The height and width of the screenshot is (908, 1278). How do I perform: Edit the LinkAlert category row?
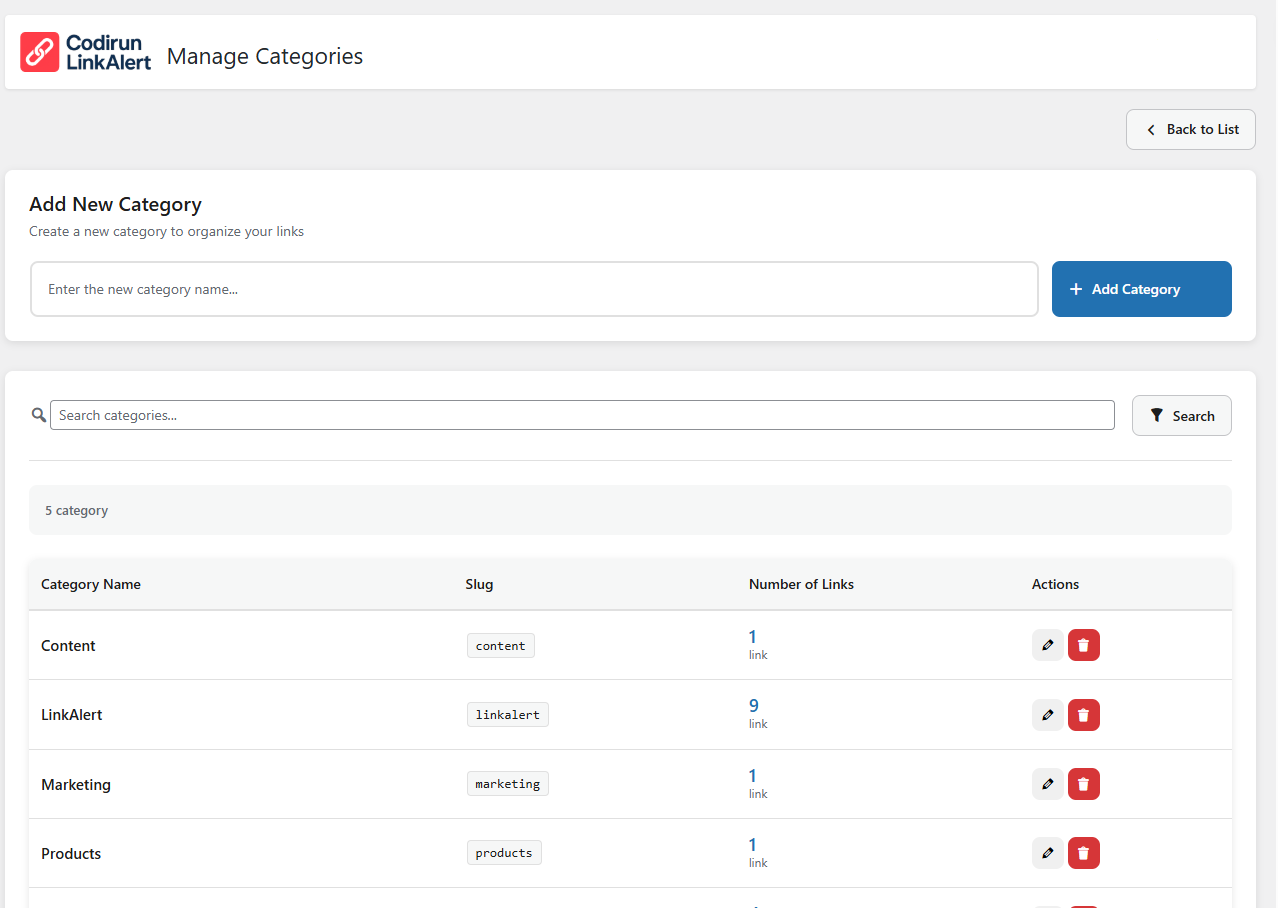click(1047, 715)
